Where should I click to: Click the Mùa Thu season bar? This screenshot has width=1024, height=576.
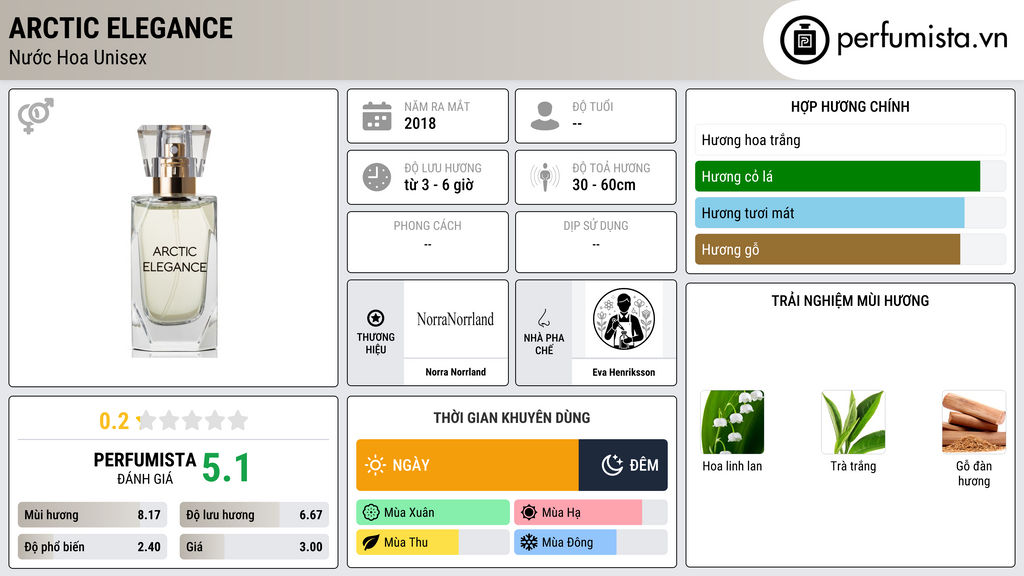coord(433,543)
